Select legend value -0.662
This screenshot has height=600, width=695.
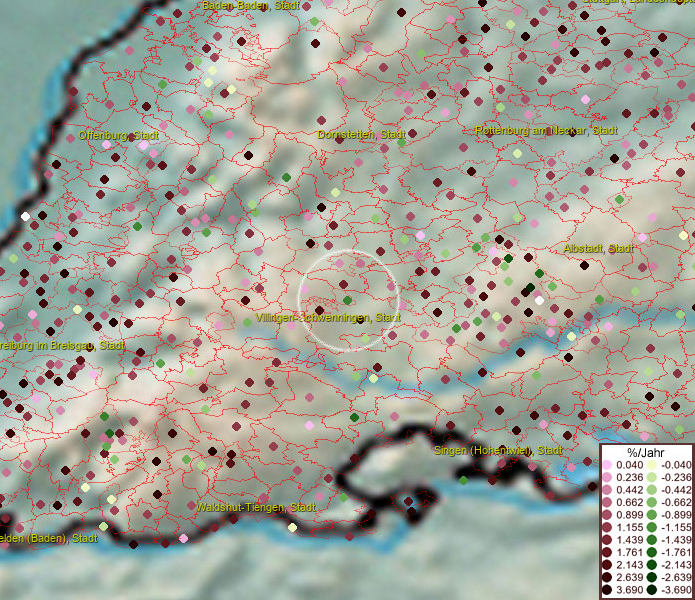(676, 503)
